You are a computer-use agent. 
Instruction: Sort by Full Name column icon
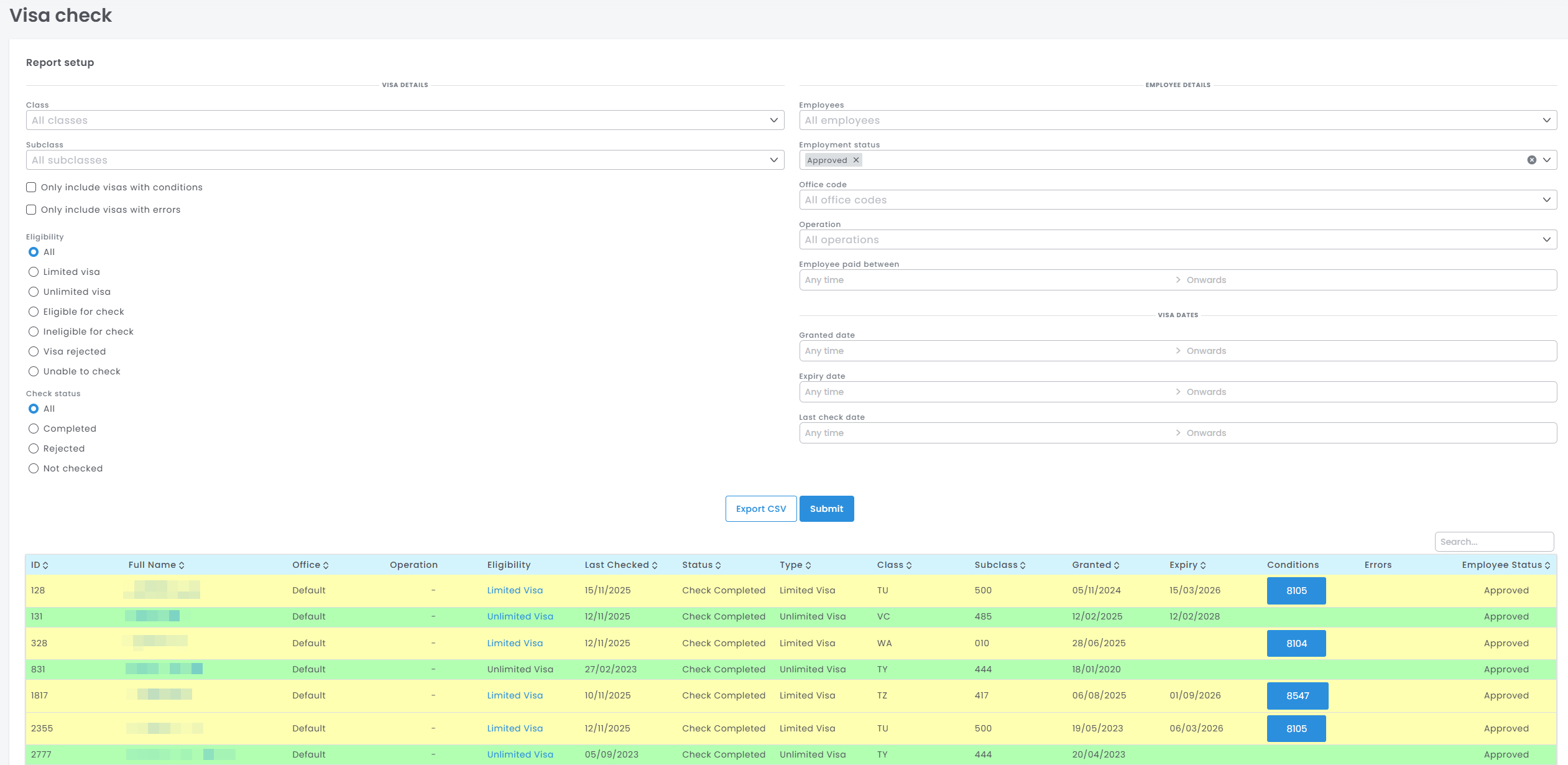click(182, 565)
